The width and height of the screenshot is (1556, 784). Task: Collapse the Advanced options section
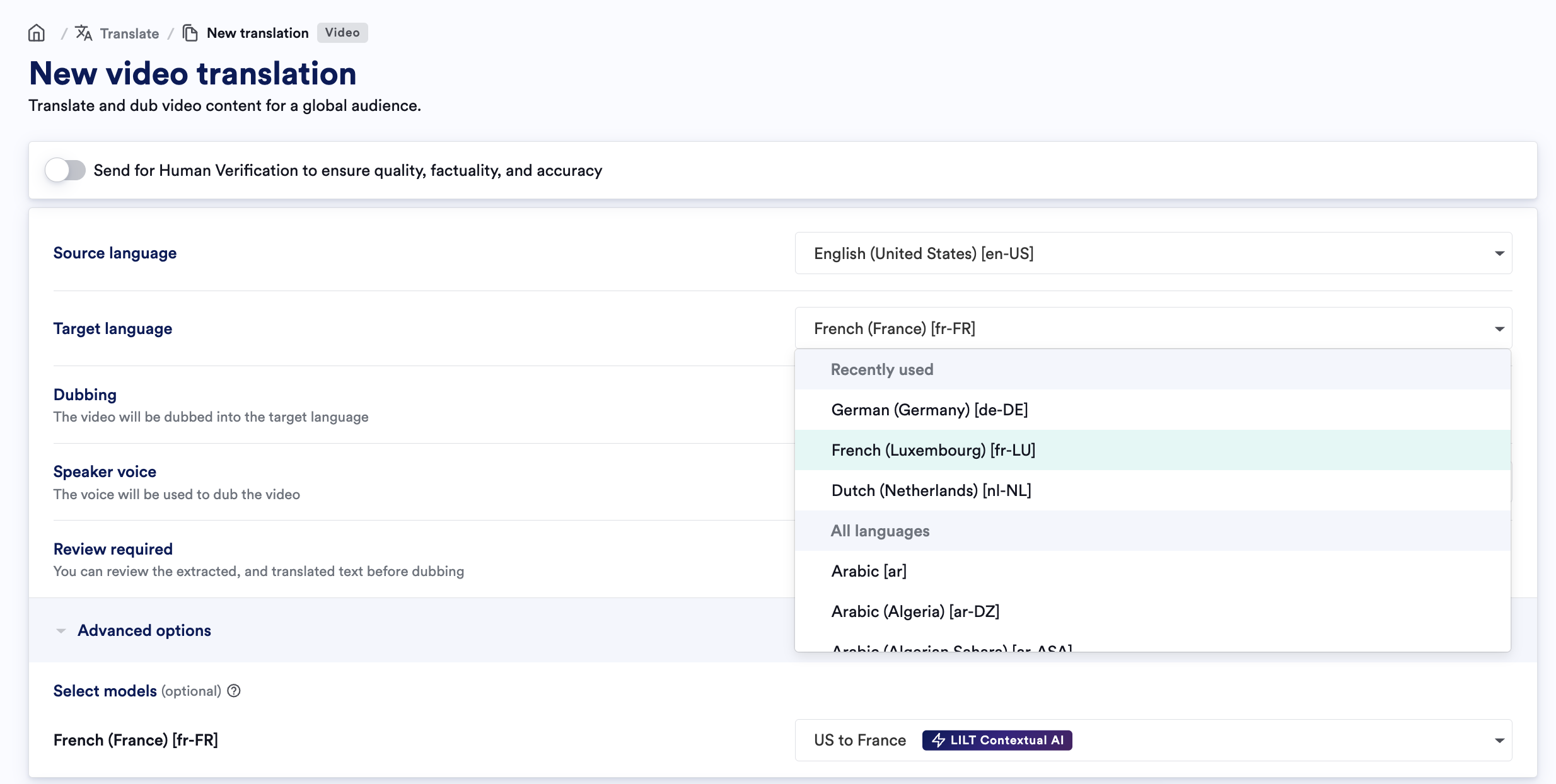(61, 631)
